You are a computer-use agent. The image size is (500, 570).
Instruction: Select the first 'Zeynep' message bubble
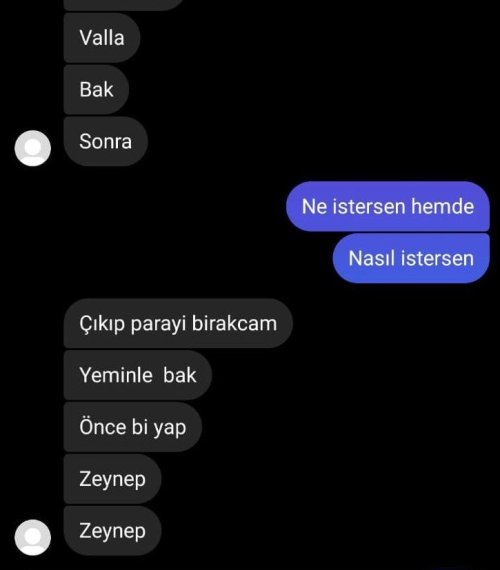click(112, 479)
